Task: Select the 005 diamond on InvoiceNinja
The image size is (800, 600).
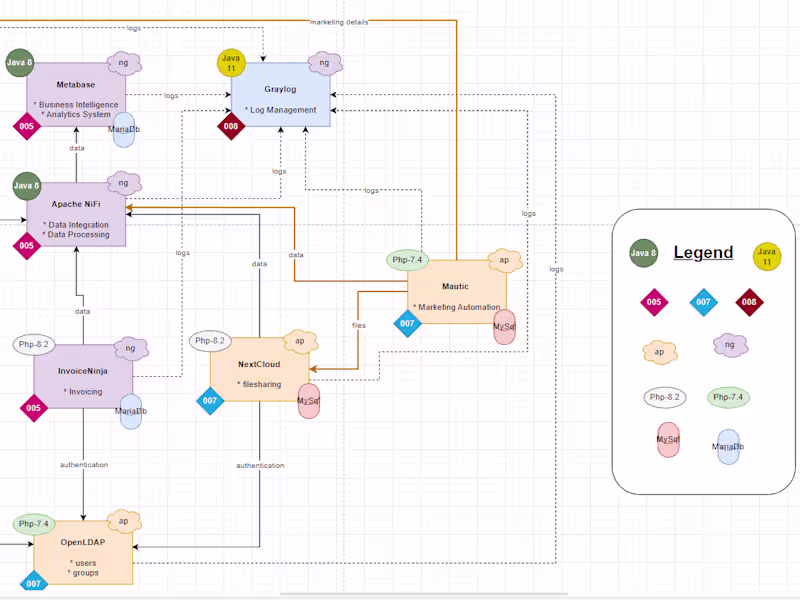Action: click(34, 408)
